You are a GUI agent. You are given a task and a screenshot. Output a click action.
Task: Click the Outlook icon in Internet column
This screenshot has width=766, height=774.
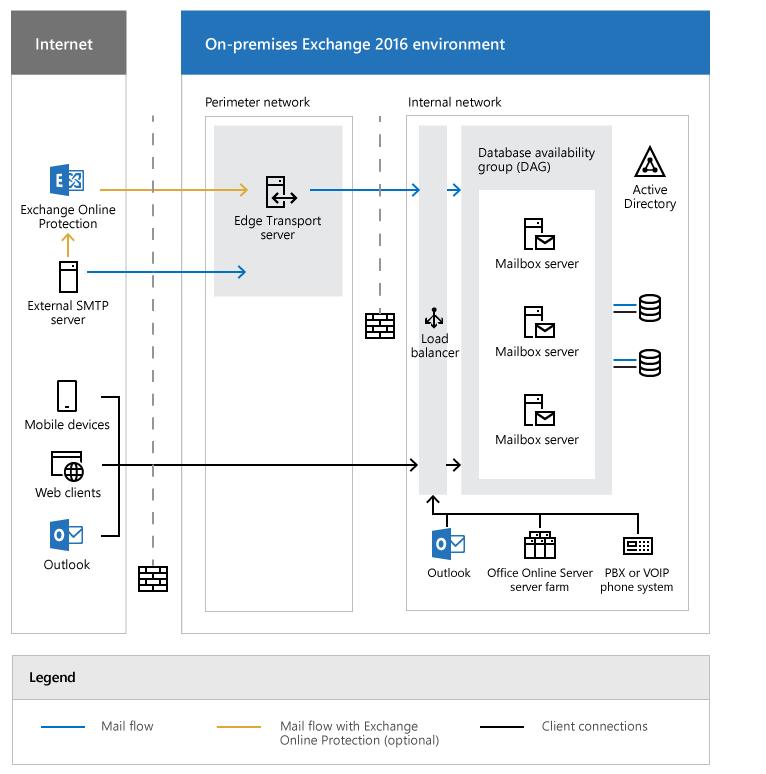[66, 535]
